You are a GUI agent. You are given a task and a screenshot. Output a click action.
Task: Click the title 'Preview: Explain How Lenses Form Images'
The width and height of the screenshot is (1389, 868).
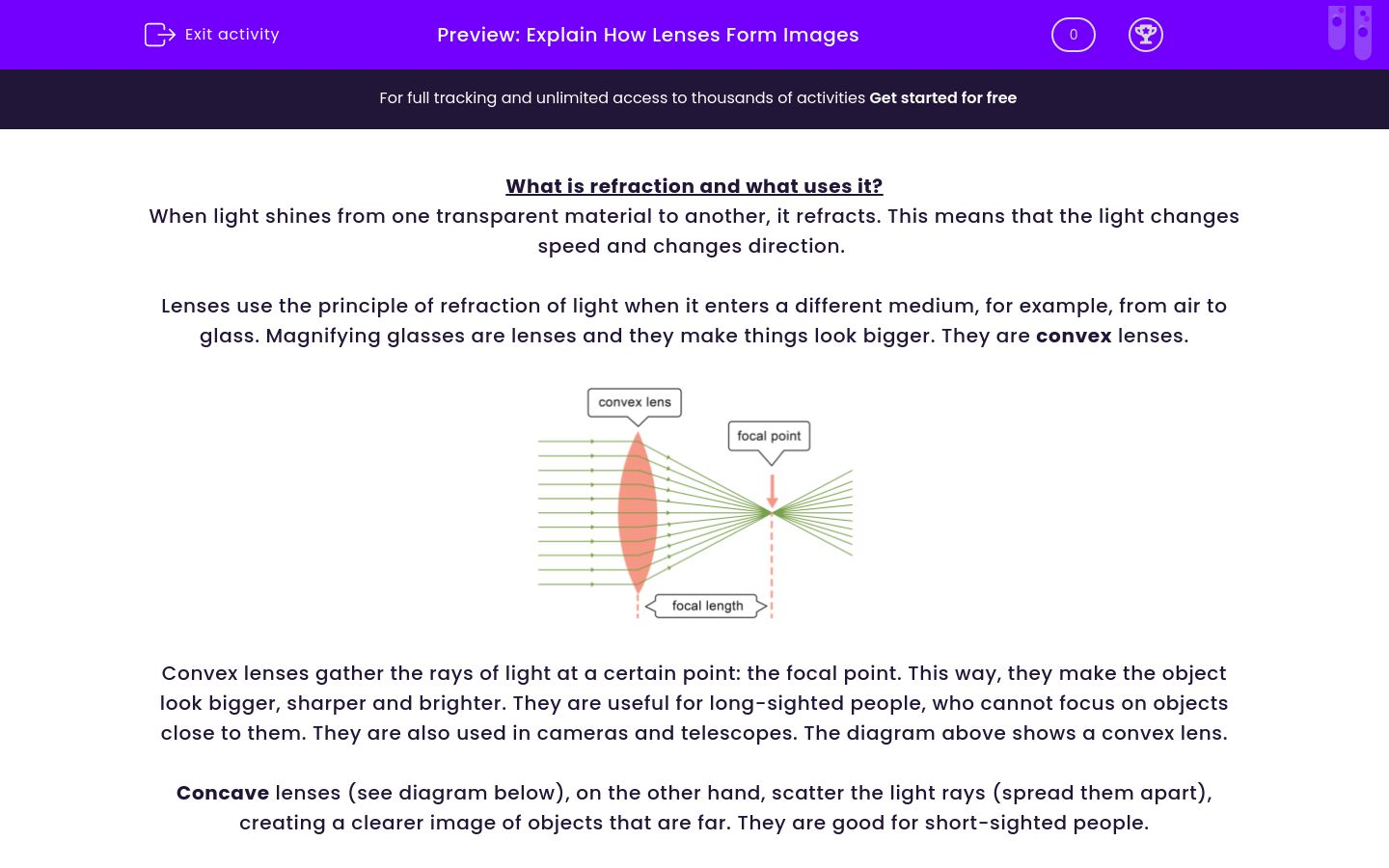(648, 35)
